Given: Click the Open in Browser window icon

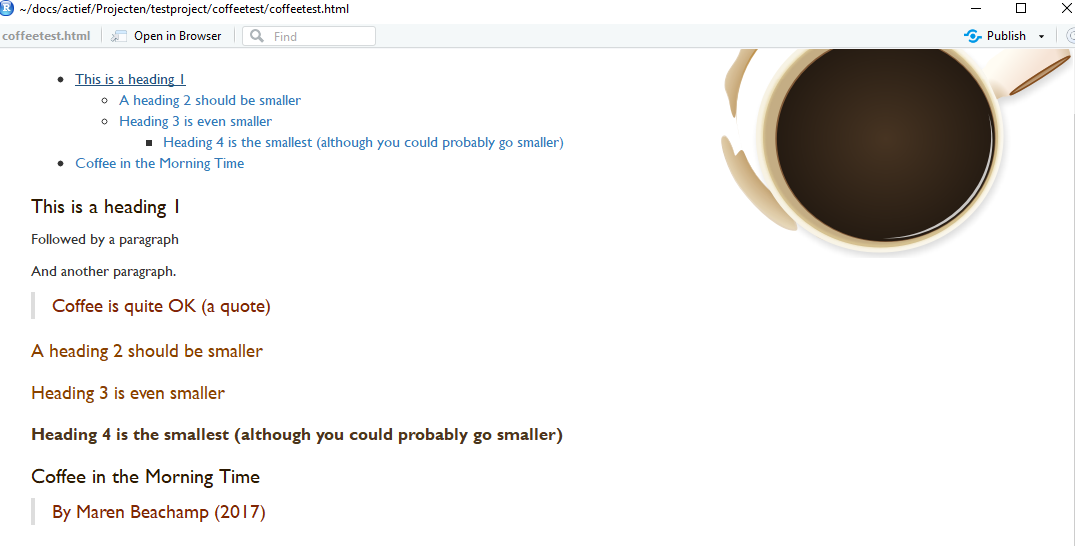Looking at the screenshot, I should pos(119,36).
